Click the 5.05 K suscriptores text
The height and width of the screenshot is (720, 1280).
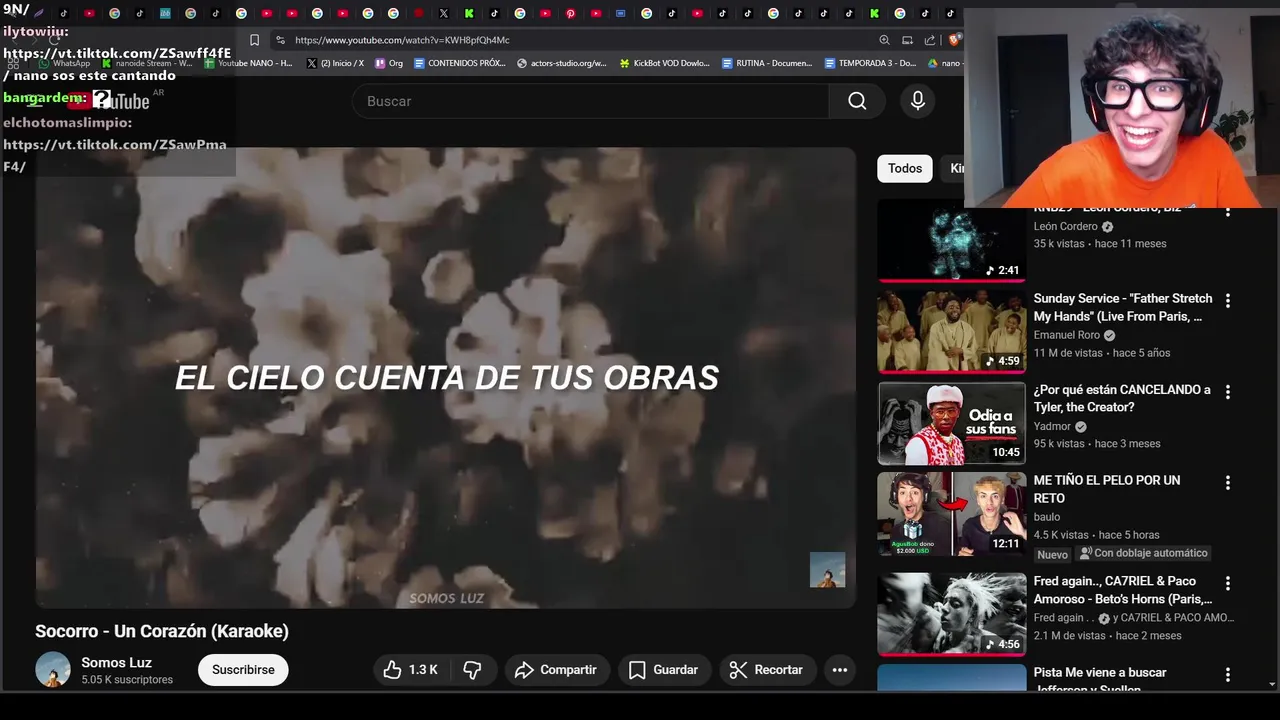click(x=127, y=680)
